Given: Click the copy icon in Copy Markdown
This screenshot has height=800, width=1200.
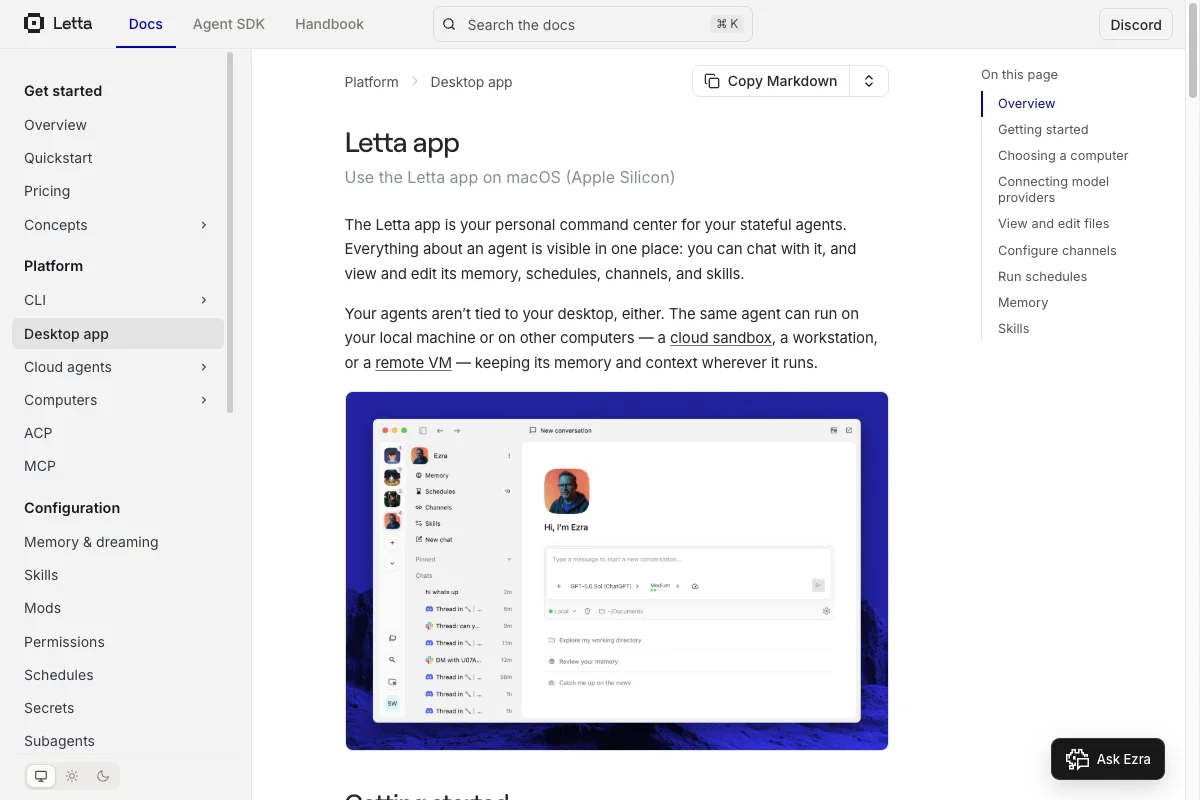Looking at the screenshot, I should (712, 81).
